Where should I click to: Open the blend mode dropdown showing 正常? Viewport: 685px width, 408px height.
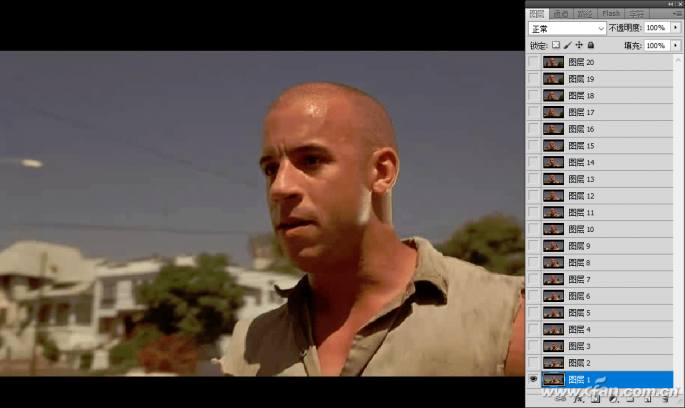point(567,28)
